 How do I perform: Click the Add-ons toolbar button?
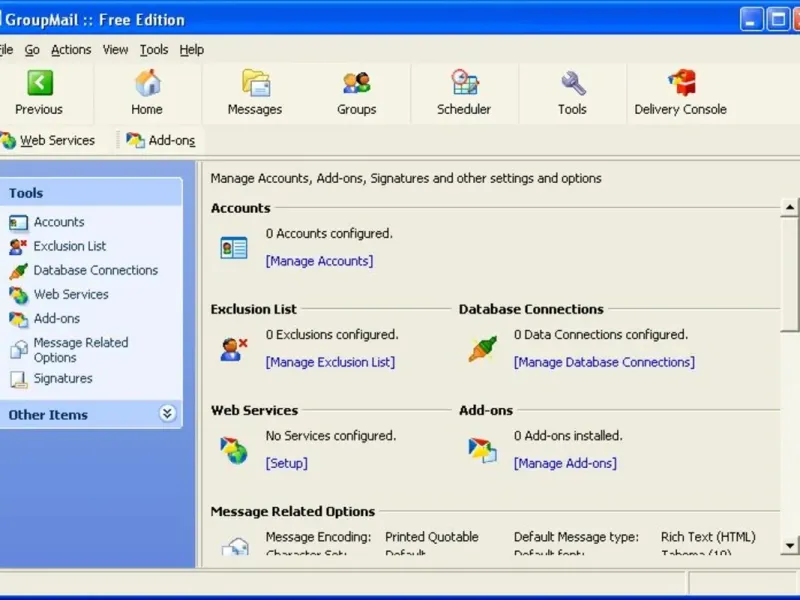pyautogui.click(x=161, y=141)
